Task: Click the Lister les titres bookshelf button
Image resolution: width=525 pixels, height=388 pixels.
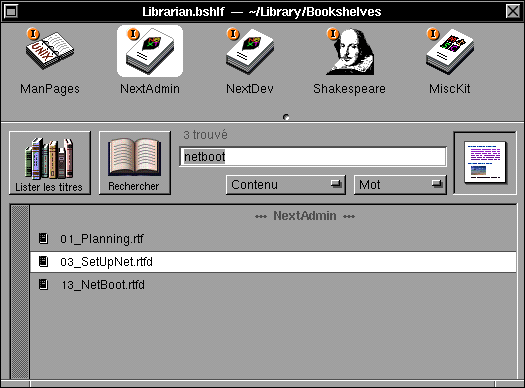Action: (50, 163)
